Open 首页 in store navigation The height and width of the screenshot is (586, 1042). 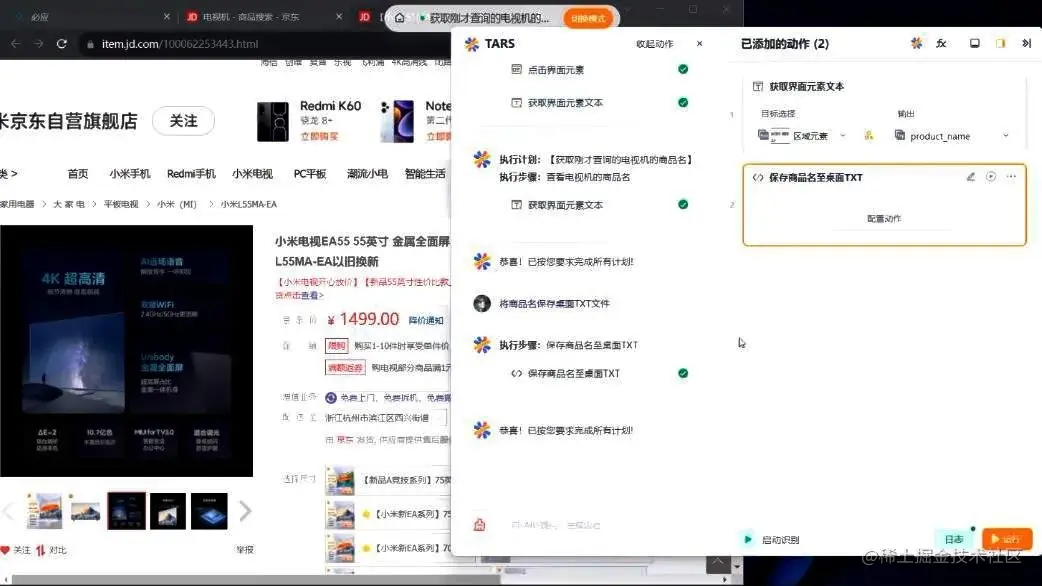coord(78,173)
